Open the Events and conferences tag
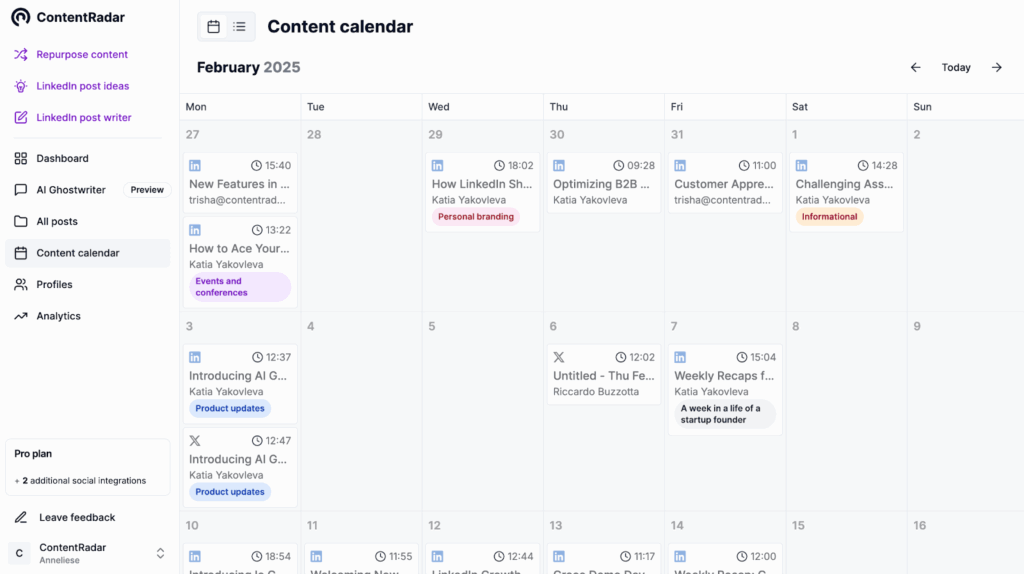 coord(239,287)
